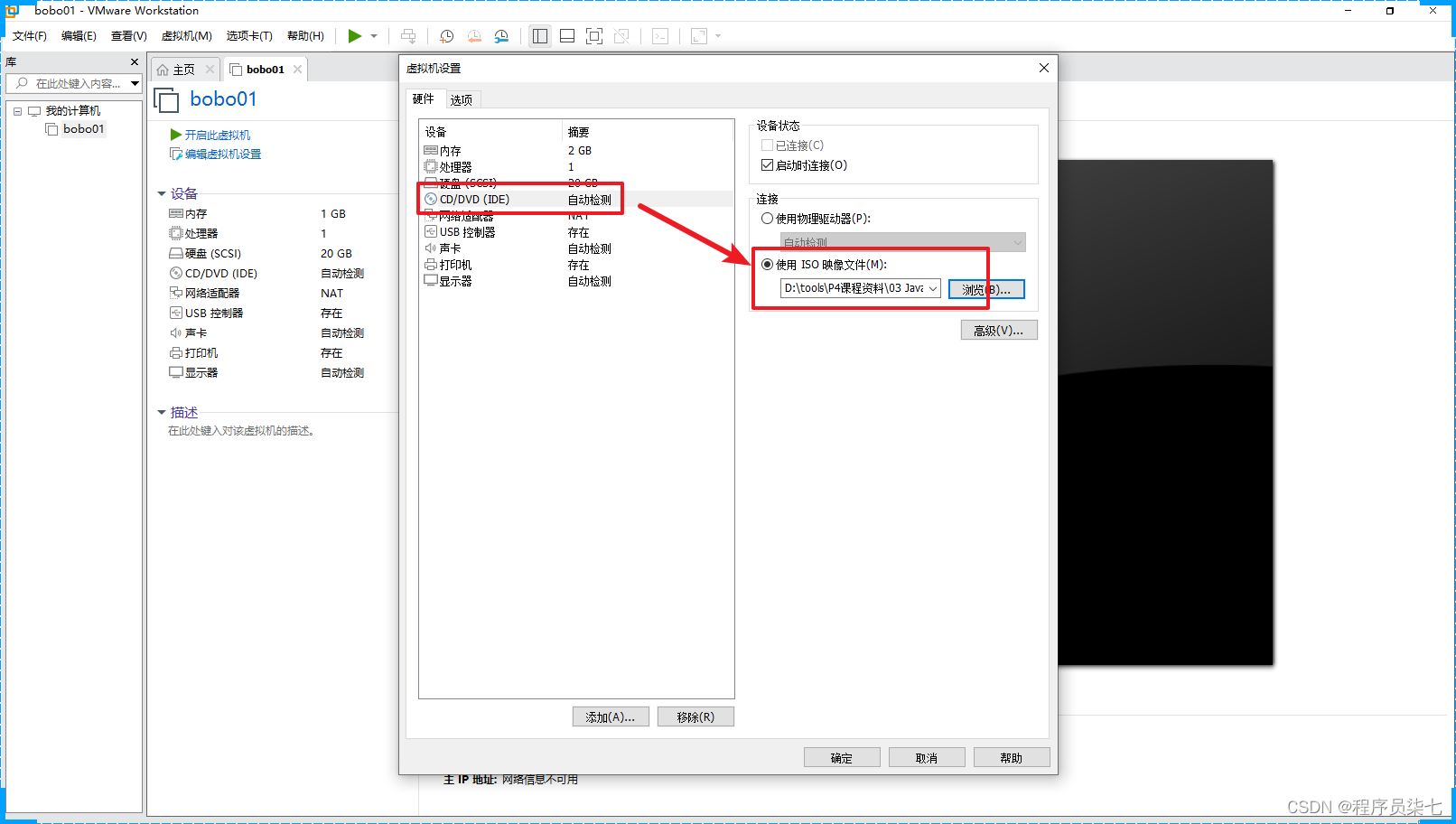Click the VM screen preview thumbnail

point(1165,413)
